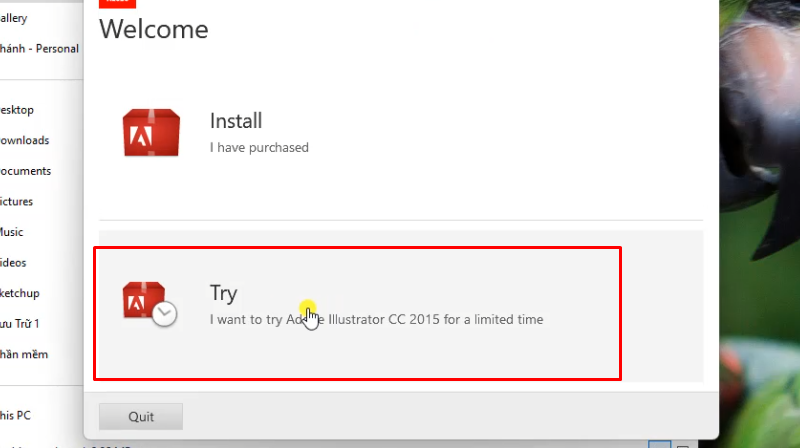Open Documents folder in the sidebar

click(26, 171)
